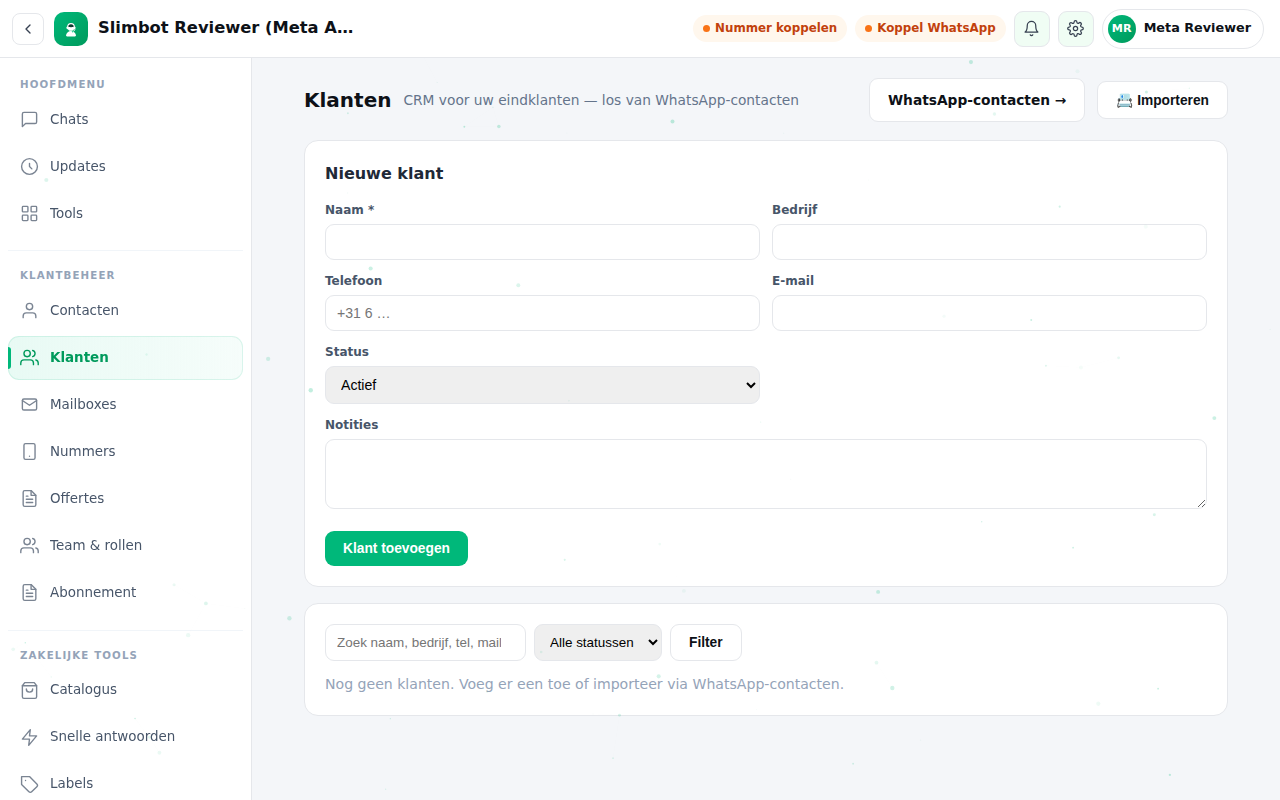Viewport: 1280px width, 800px height.
Task: Go to Team & rollen
Action: pyautogui.click(x=125, y=545)
